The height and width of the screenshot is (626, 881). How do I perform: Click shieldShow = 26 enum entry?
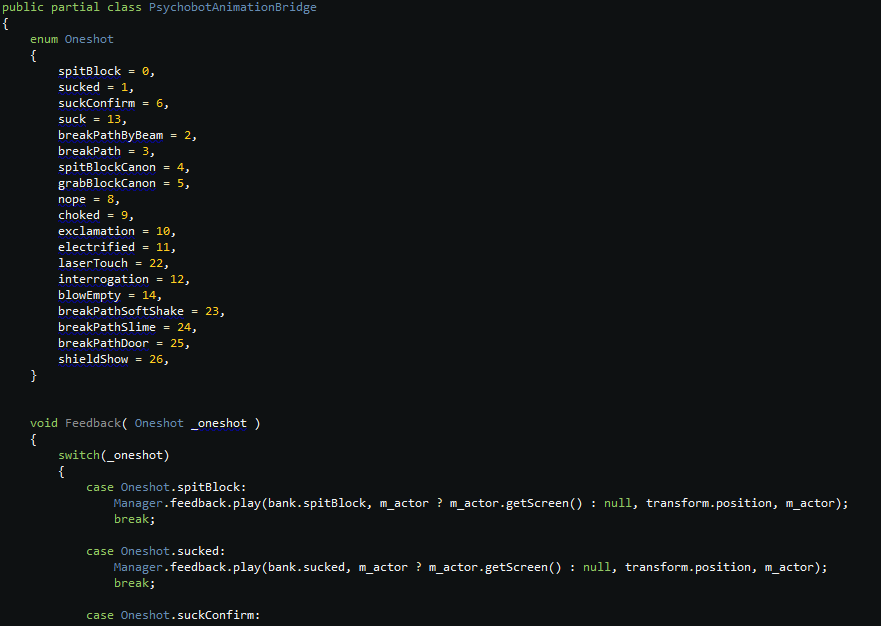coord(113,360)
